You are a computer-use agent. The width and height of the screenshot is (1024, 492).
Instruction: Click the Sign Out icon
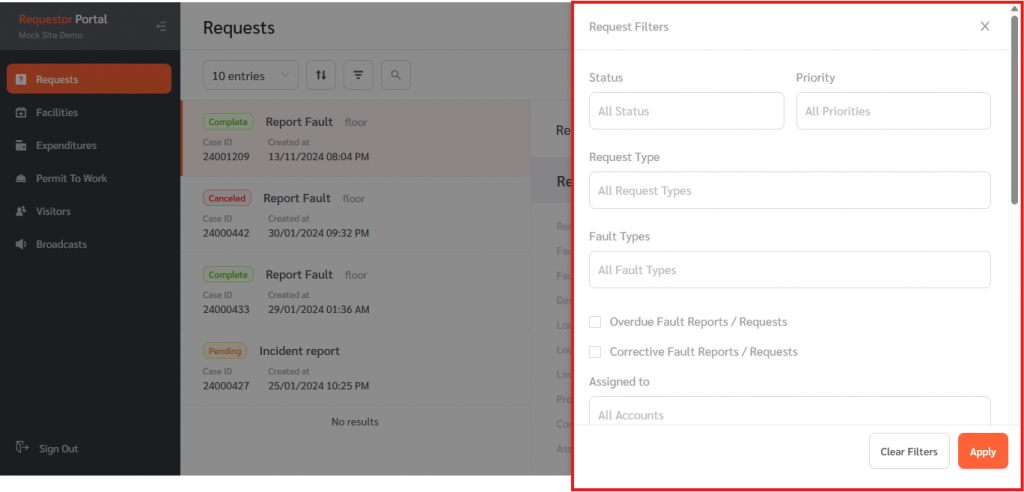(22, 449)
